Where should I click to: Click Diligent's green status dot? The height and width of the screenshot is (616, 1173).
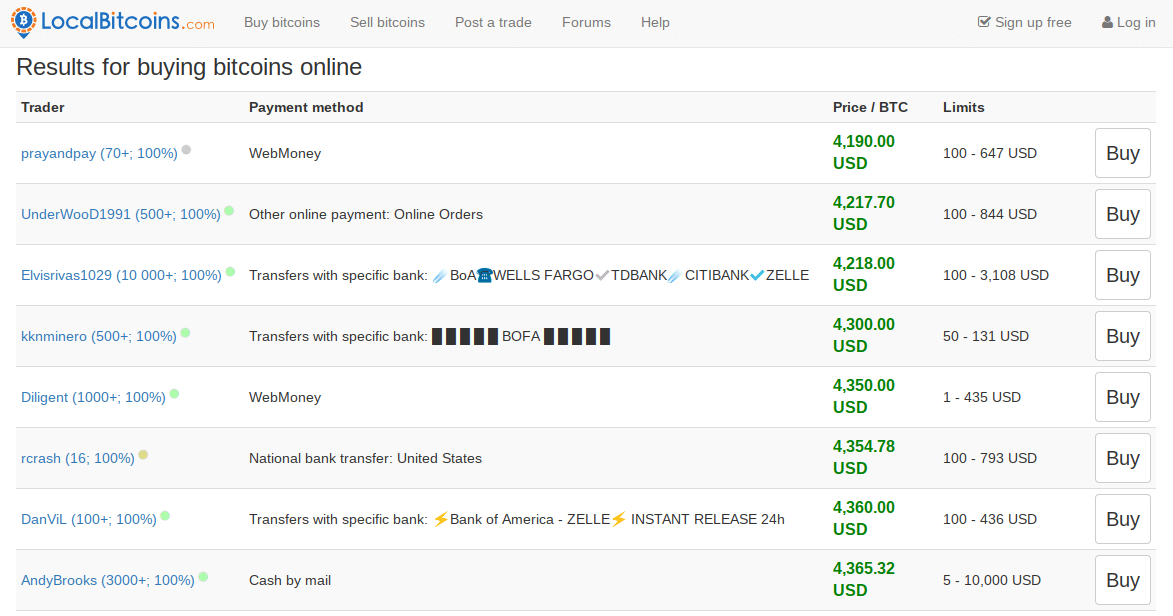pyautogui.click(x=174, y=394)
